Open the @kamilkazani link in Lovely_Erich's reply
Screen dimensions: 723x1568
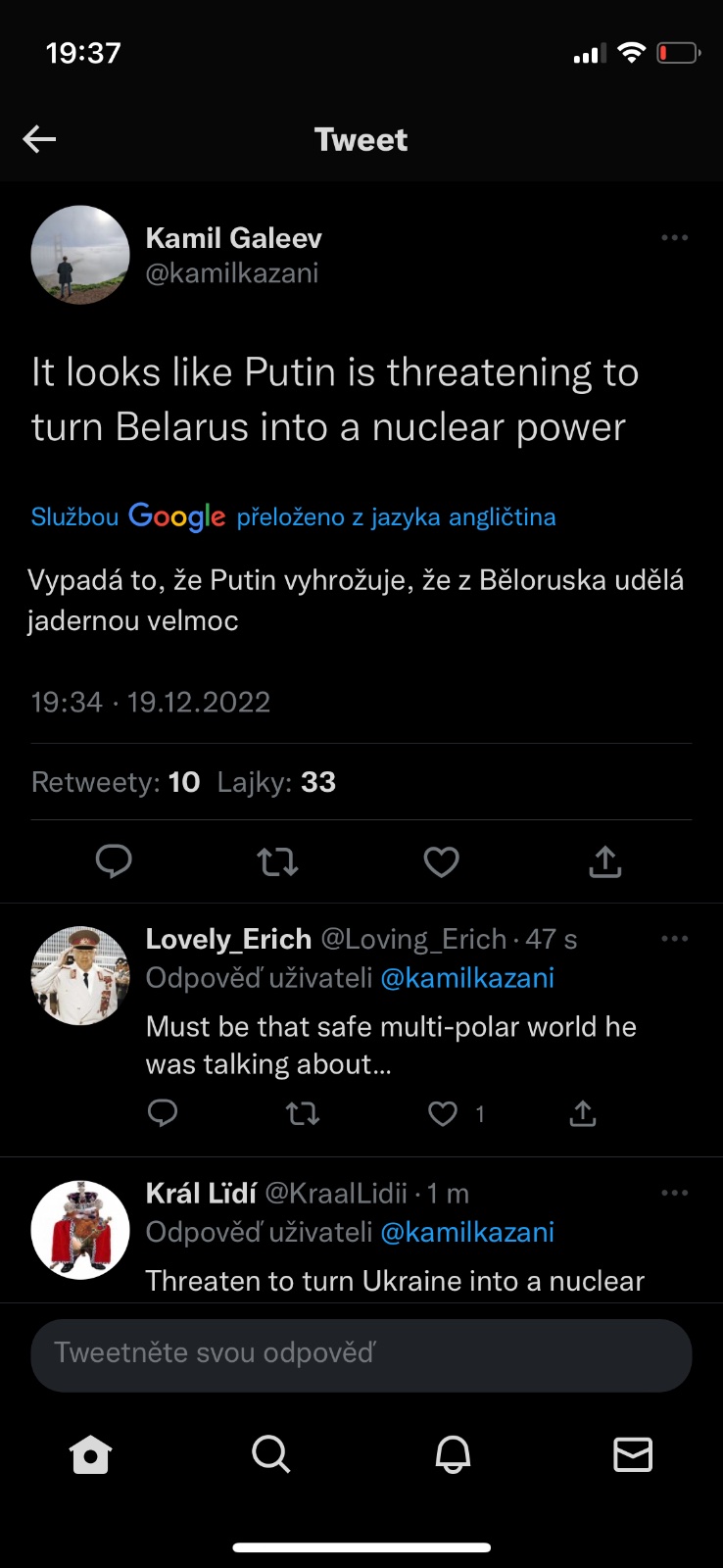click(x=466, y=978)
